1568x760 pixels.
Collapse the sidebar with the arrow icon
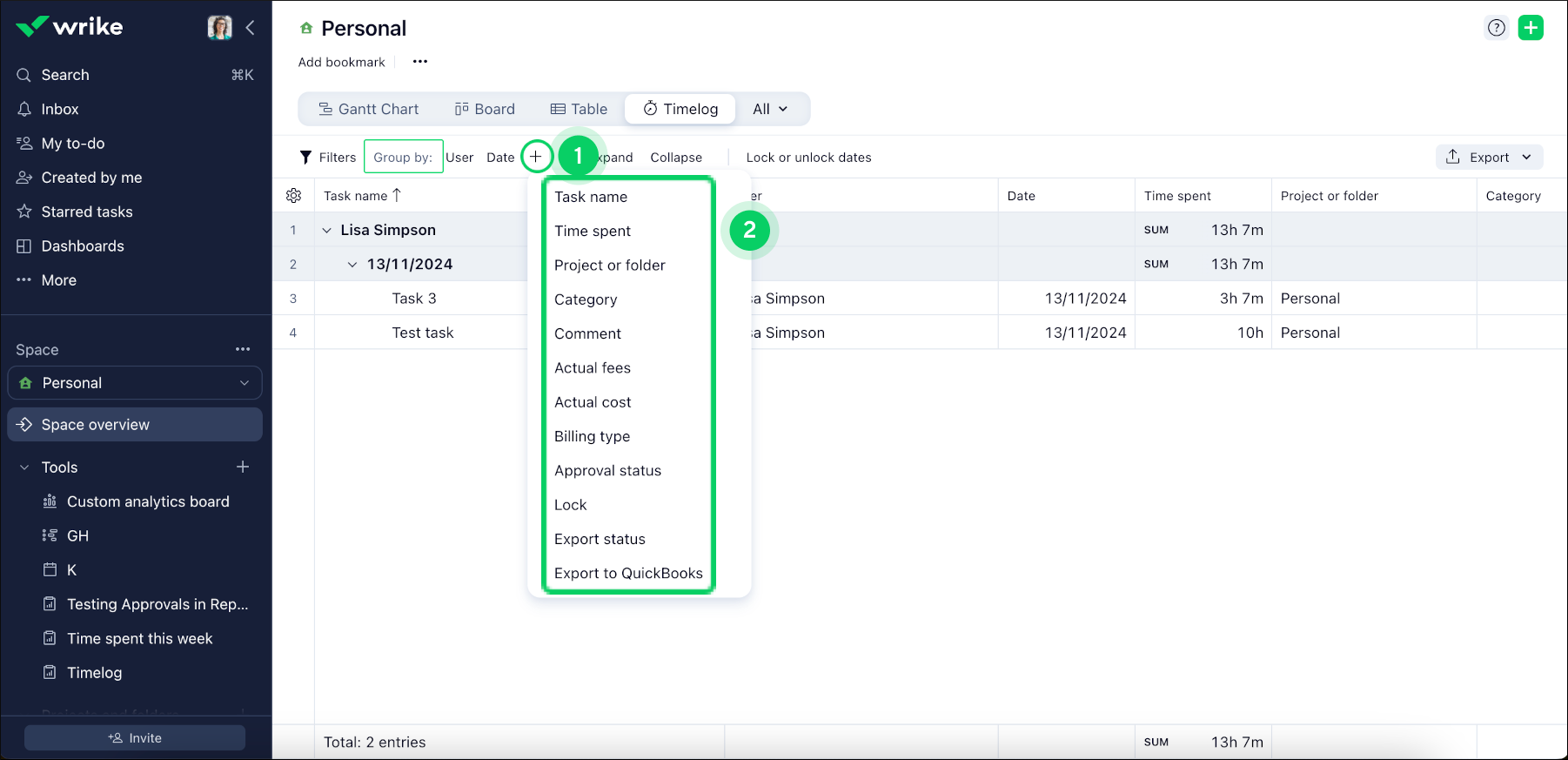point(251,28)
